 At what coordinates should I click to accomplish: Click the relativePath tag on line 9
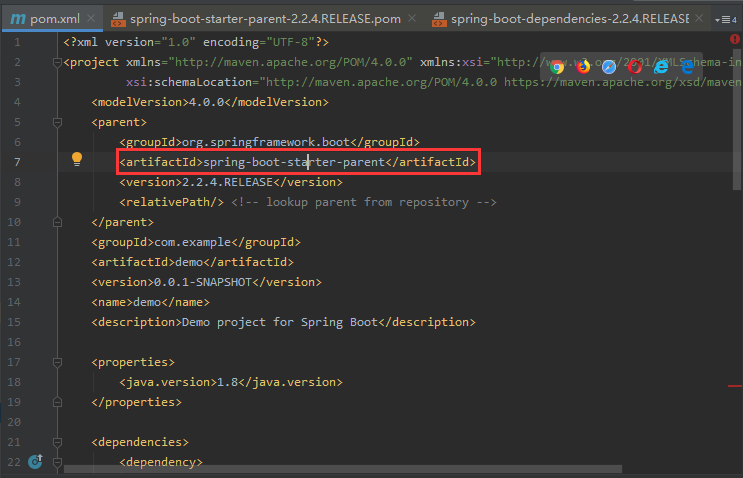point(172,202)
